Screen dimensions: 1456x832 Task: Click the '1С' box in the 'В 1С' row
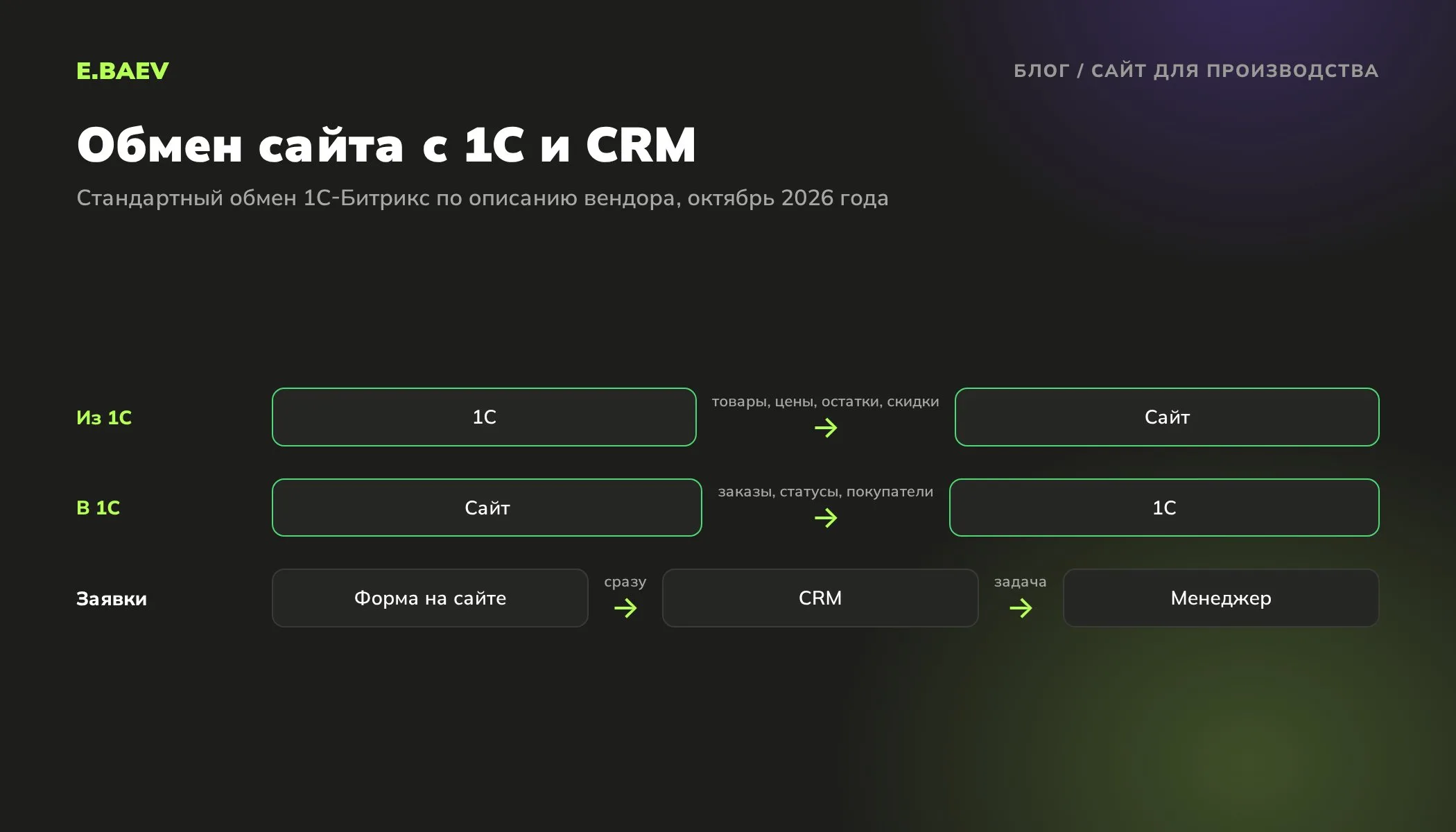(1164, 508)
